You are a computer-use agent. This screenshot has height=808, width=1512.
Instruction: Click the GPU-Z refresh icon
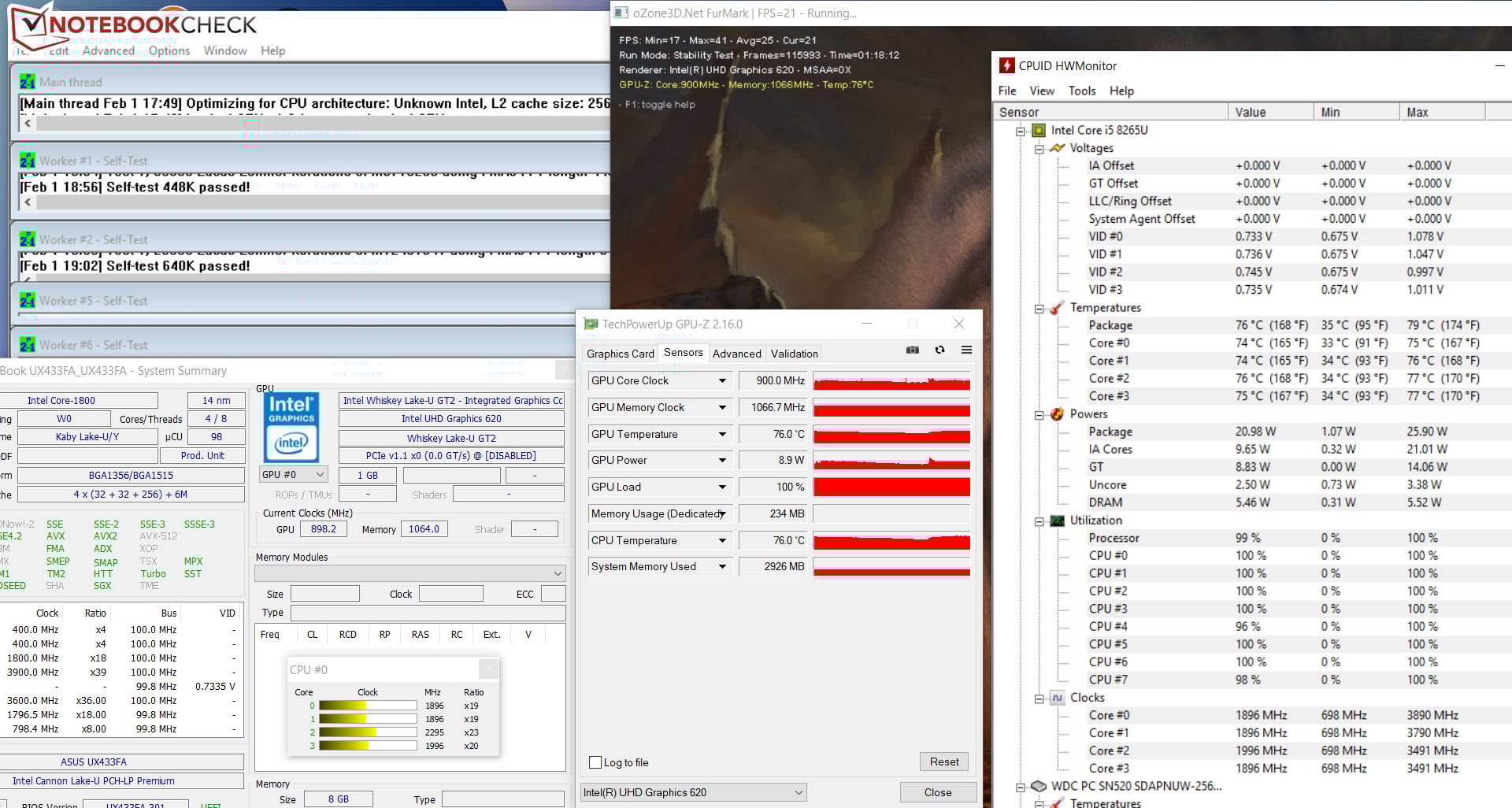[939, 350]
